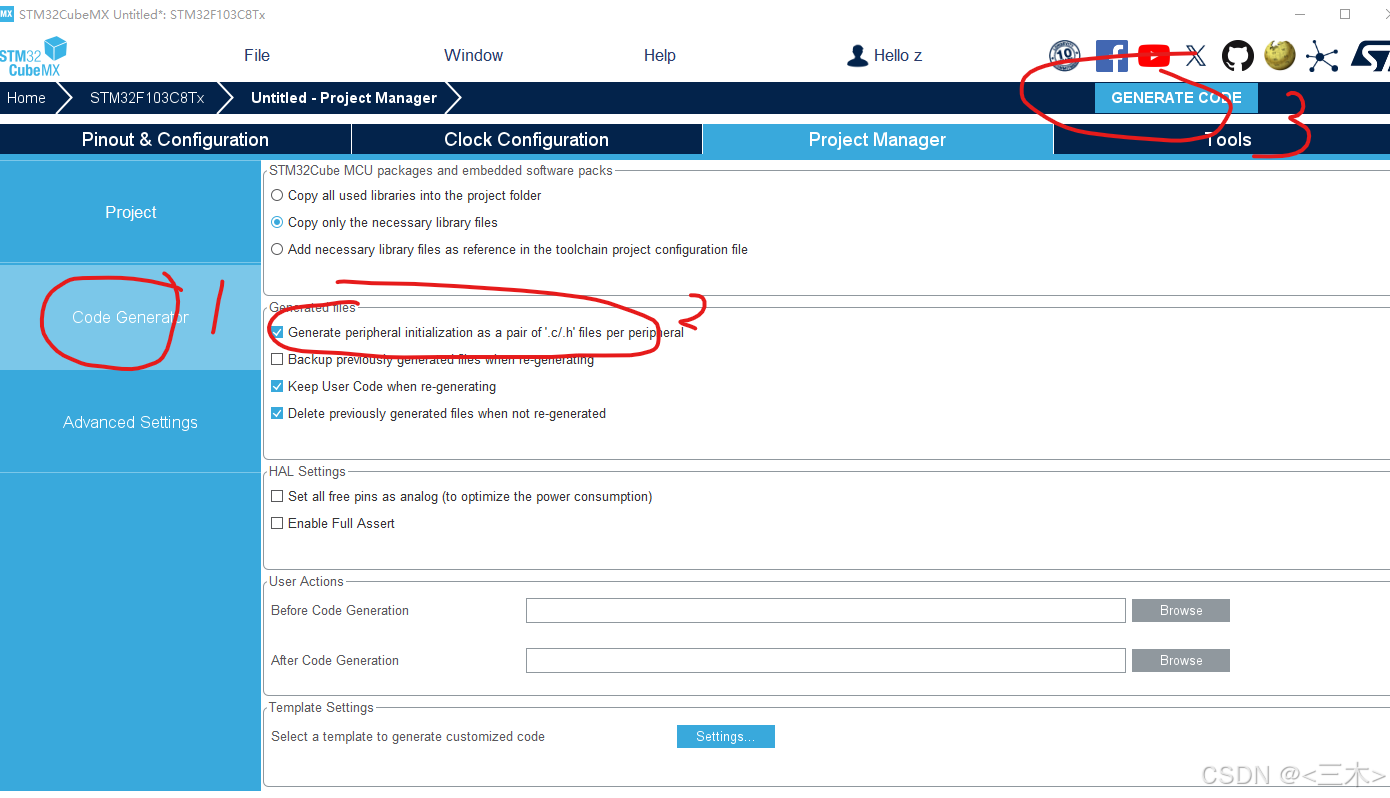Click the 'HAL Settings' group label
The height and width of the screenshot is (798, 1390).
(x=307, y=471)
